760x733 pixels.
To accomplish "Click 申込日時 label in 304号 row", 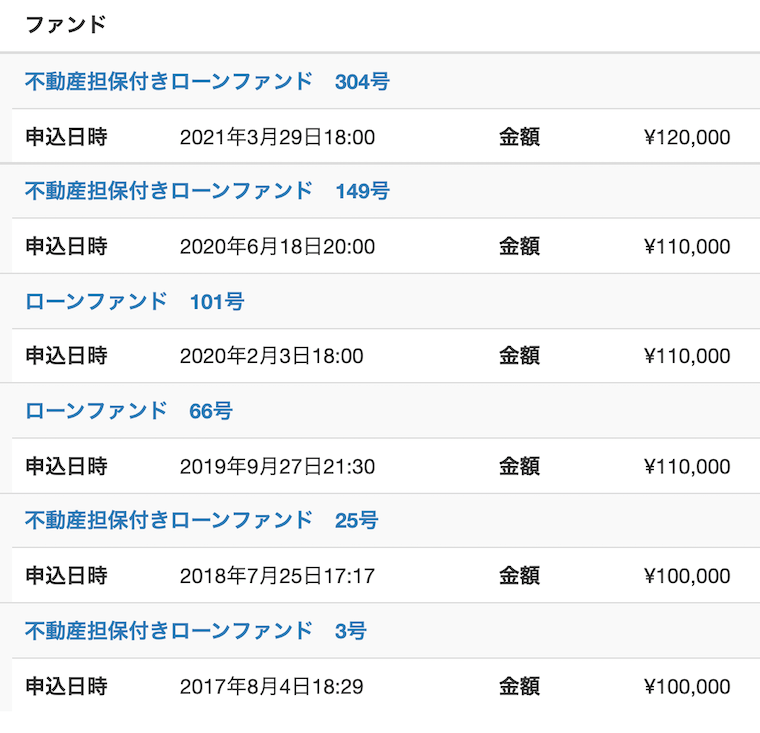I will click(x=66, y=137).
